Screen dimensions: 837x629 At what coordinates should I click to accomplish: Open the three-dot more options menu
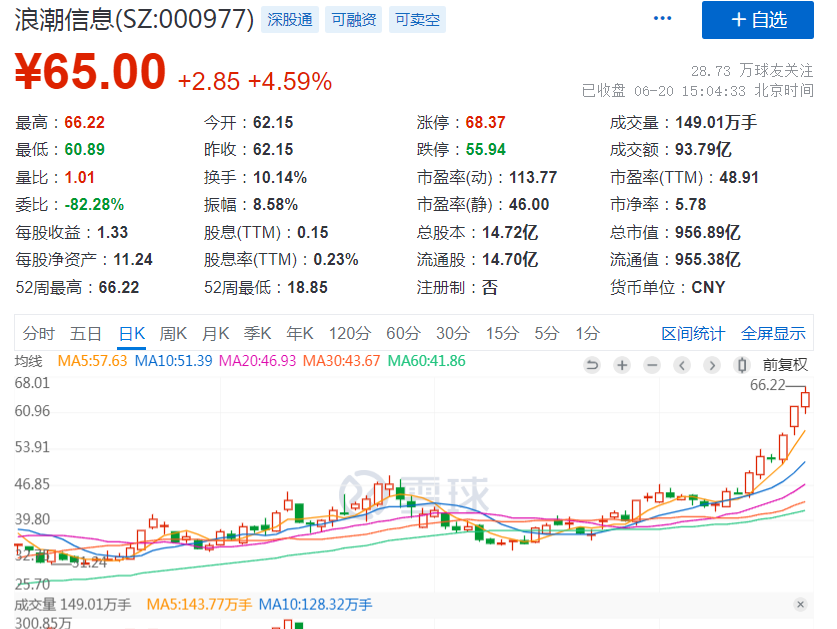[662, 18]
